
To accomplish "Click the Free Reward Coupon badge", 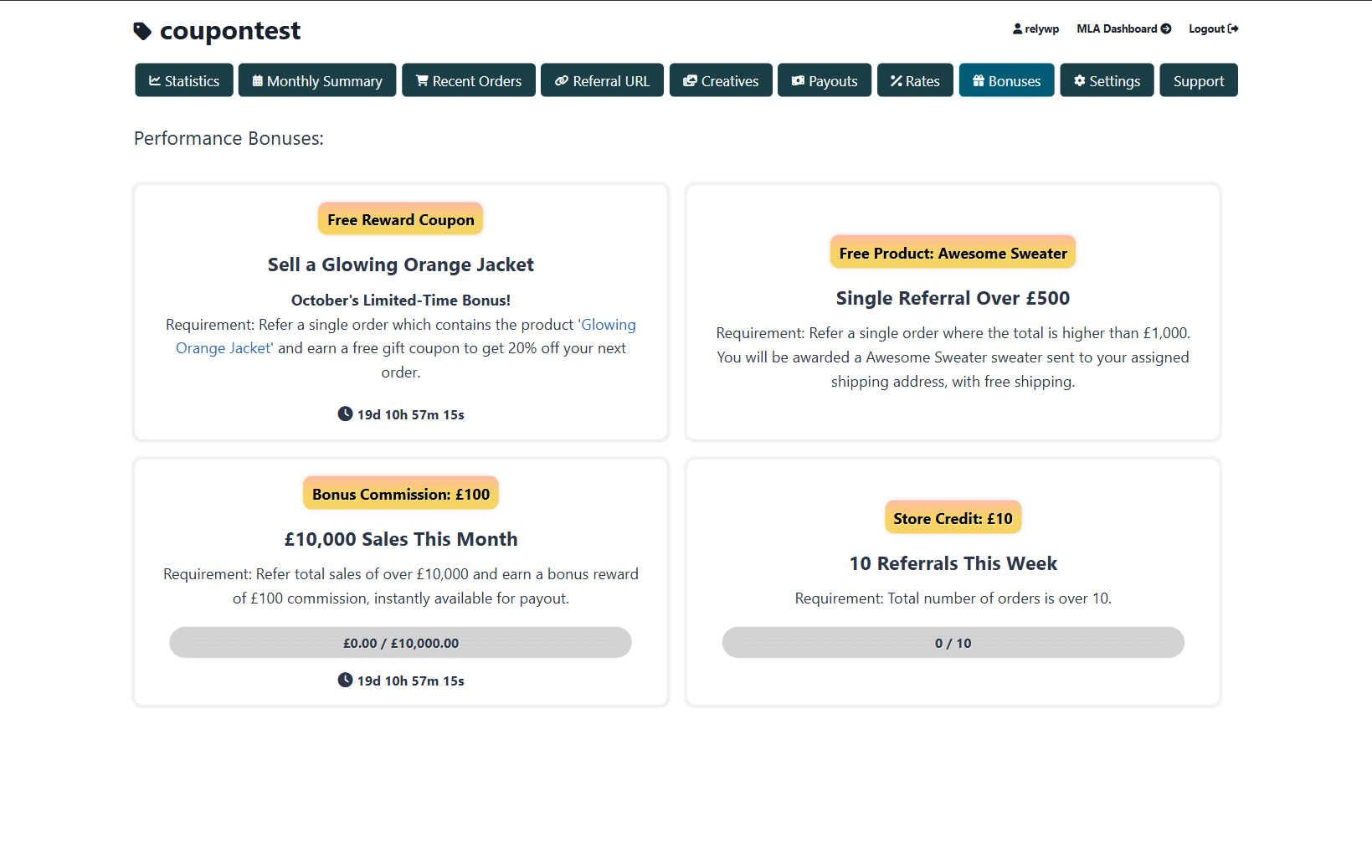I will [401, 219].
